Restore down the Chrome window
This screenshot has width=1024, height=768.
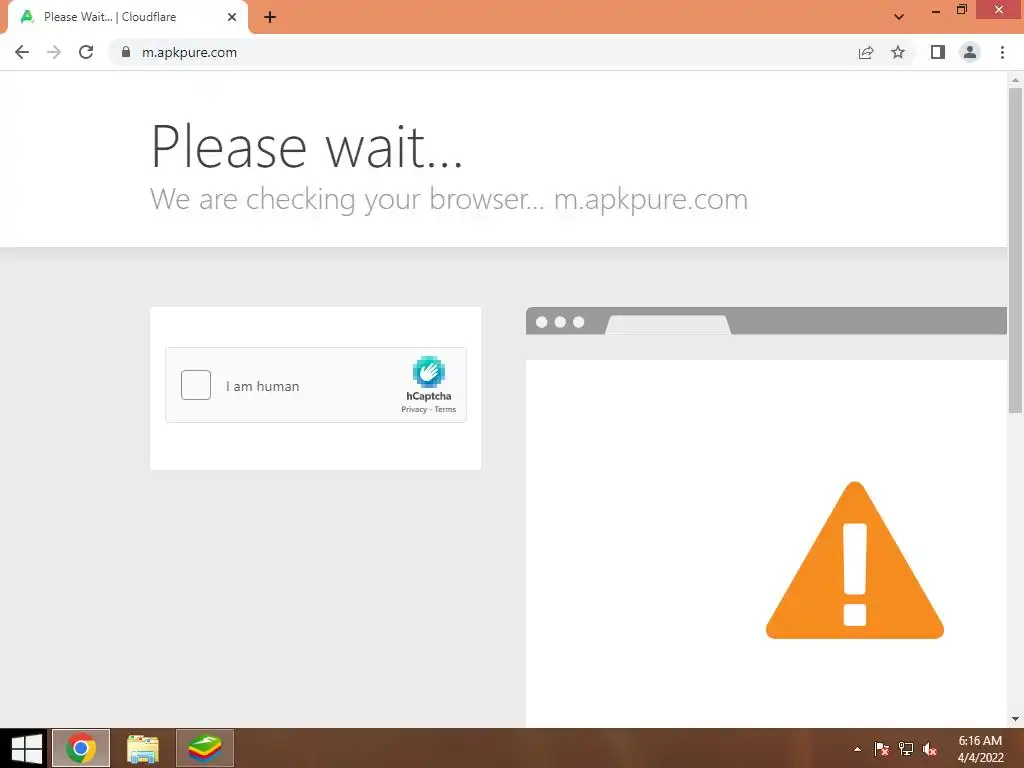(961, 10)
